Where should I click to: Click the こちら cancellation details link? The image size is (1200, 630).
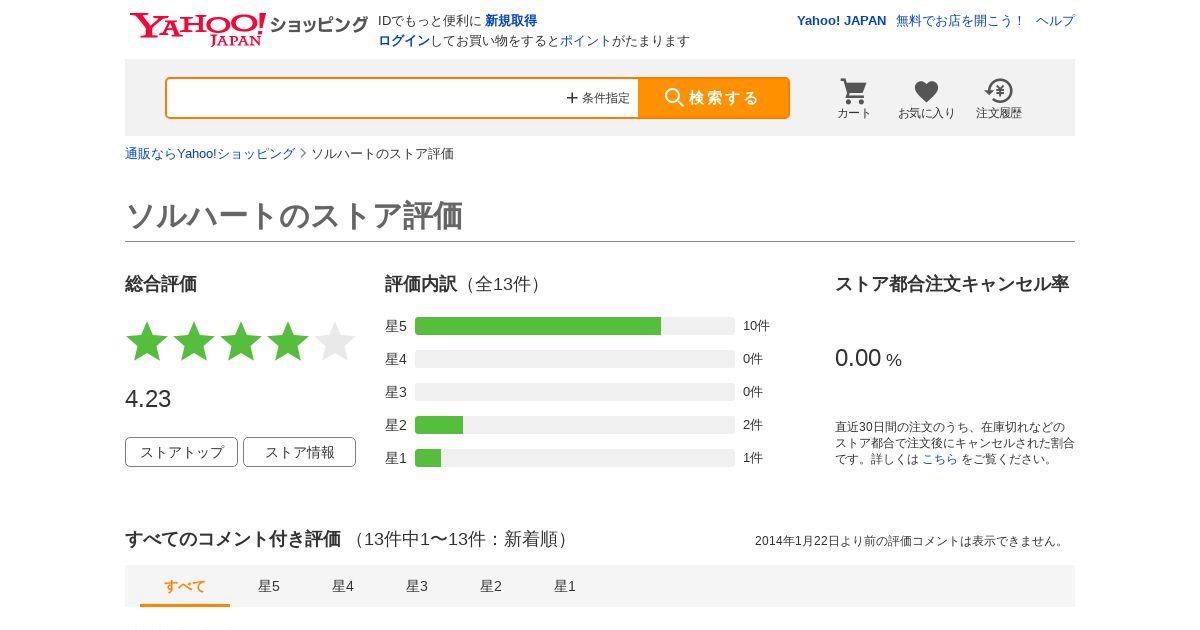(x=939, y=459)
